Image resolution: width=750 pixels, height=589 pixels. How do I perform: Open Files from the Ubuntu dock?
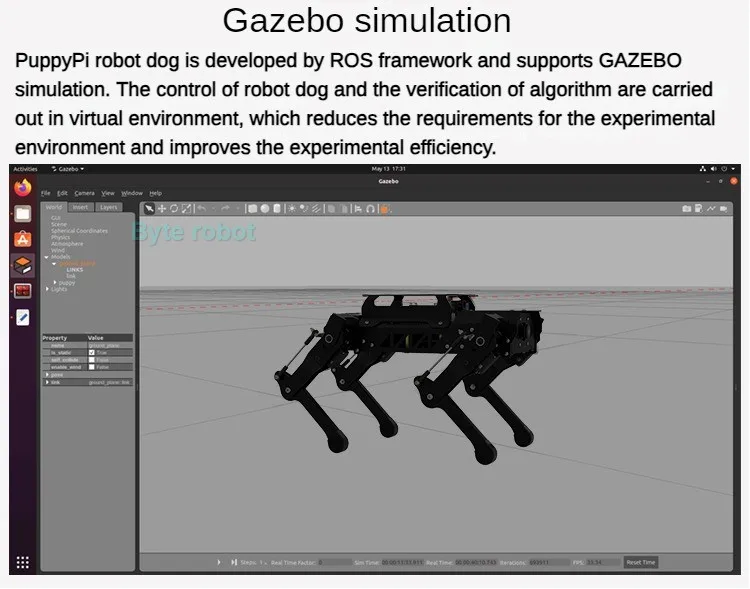pos(22,213)
